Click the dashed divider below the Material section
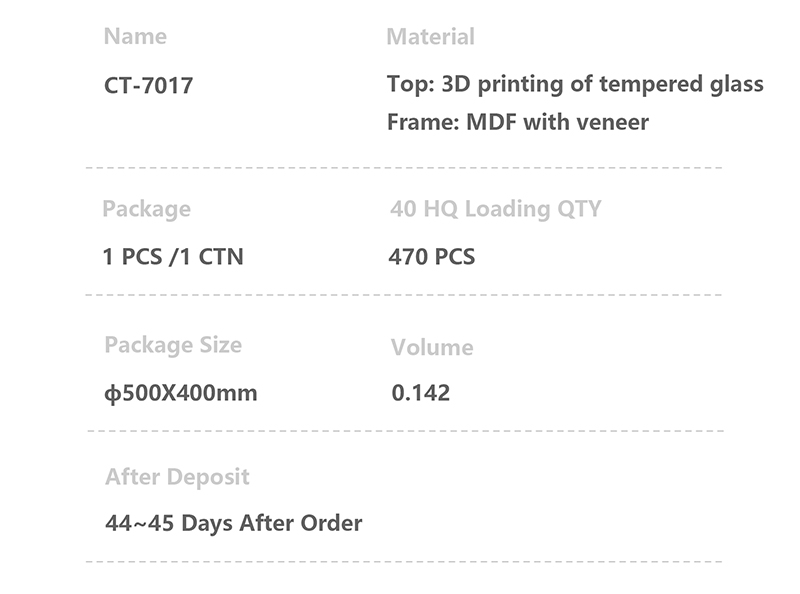The height and width of the screenshot is (594, 800). coord(404,168)
